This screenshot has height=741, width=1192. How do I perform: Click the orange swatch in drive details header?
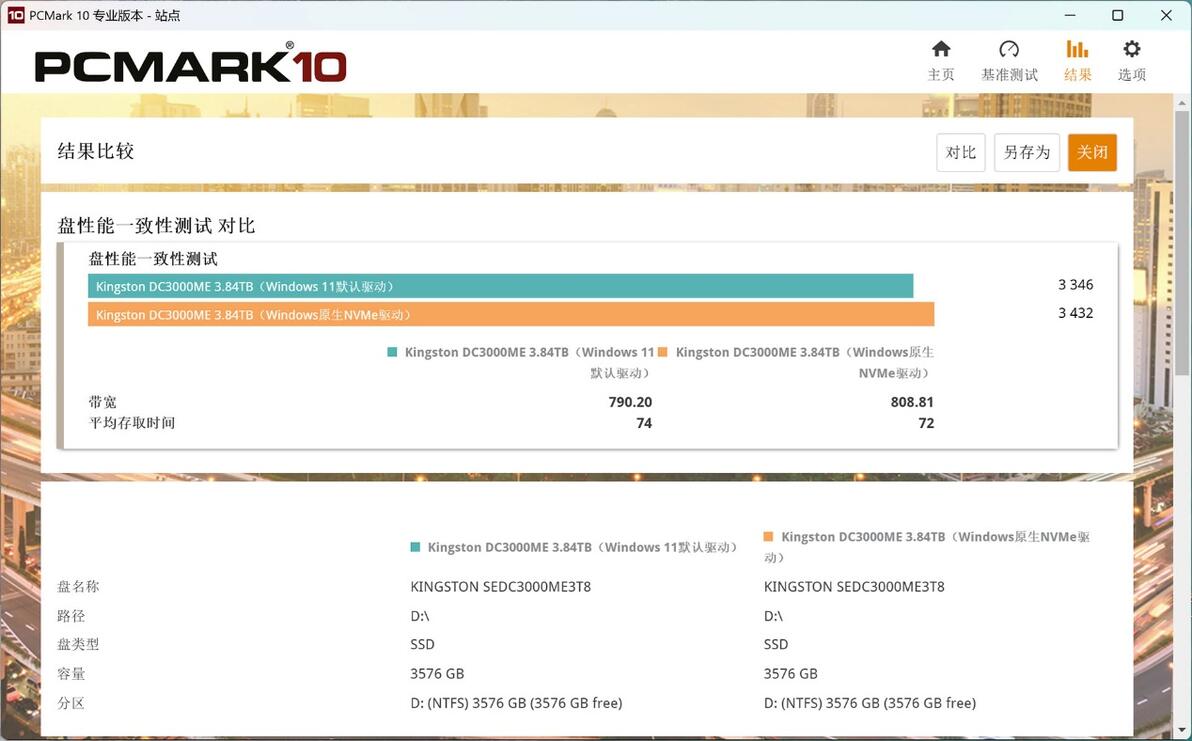point(769,537)
